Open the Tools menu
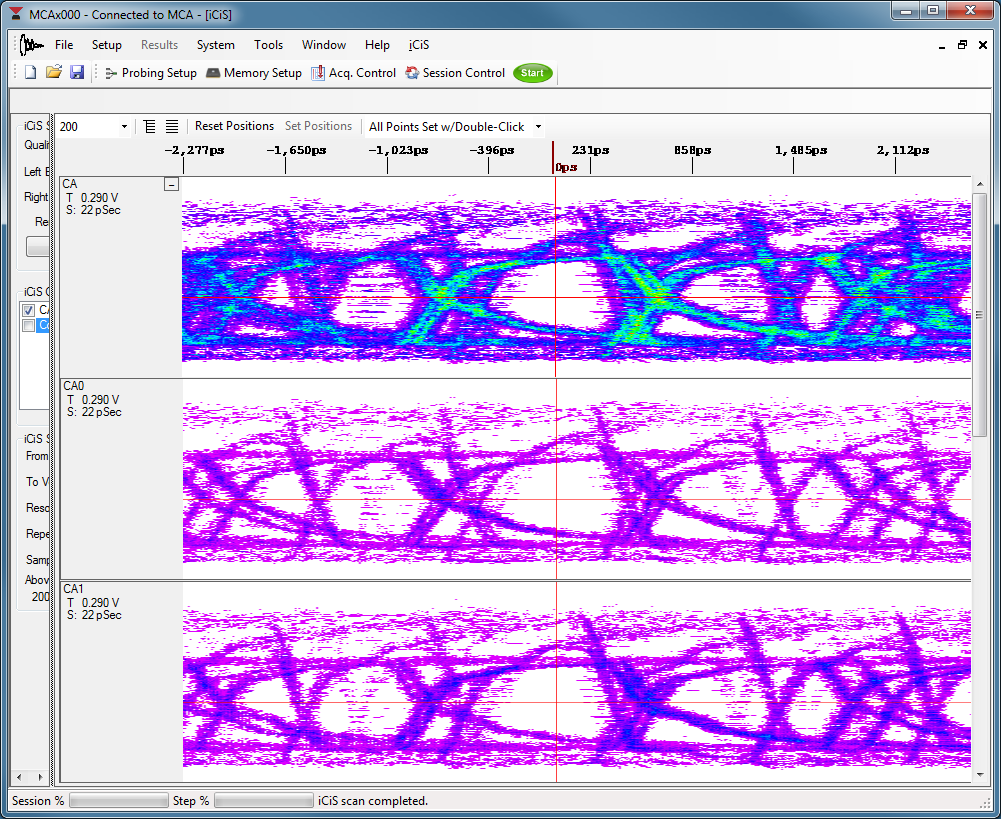 [x=268, y=45]
